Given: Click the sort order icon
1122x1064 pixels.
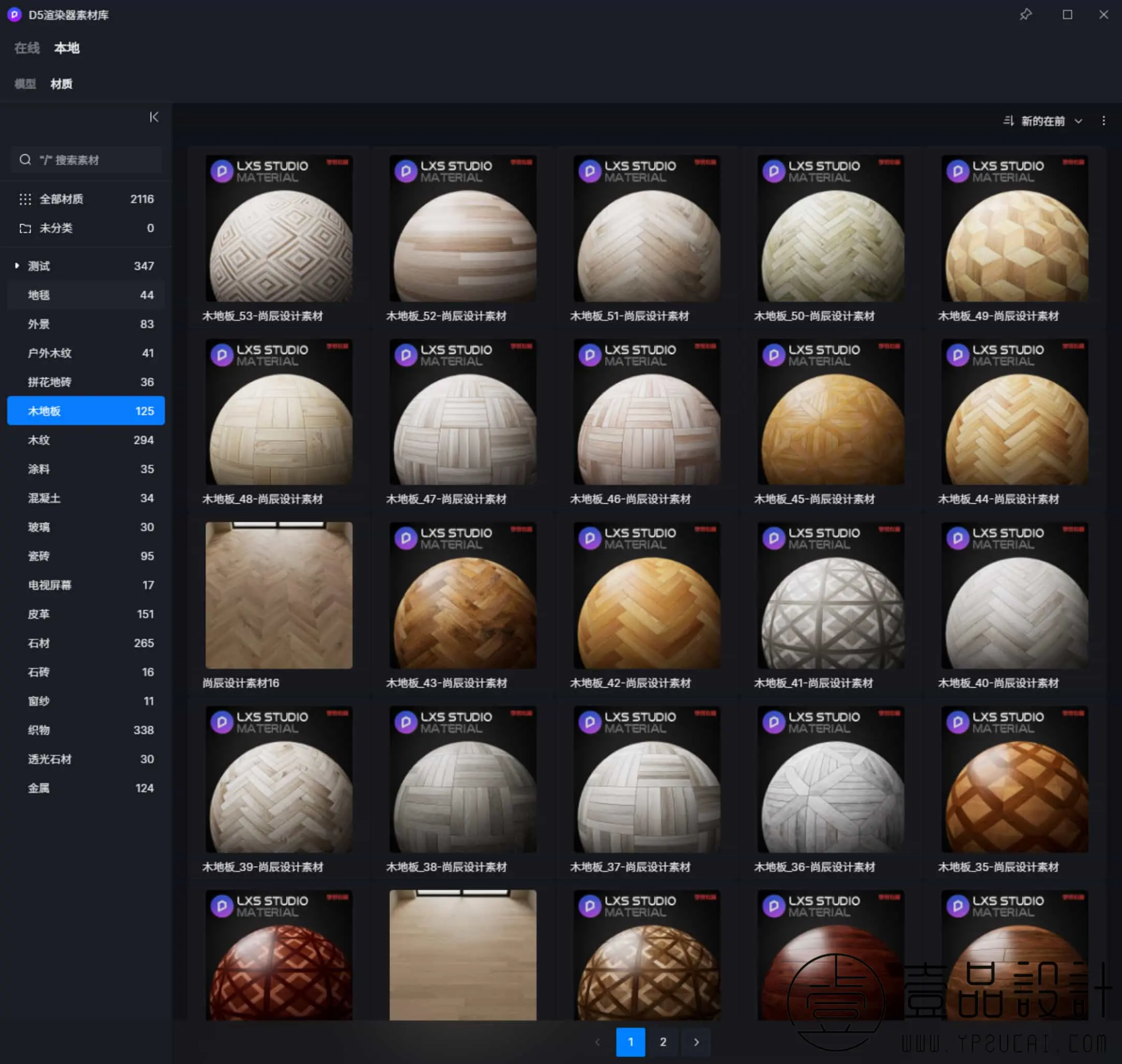Looking at the screenshot, I should (x=1008, y=121).
